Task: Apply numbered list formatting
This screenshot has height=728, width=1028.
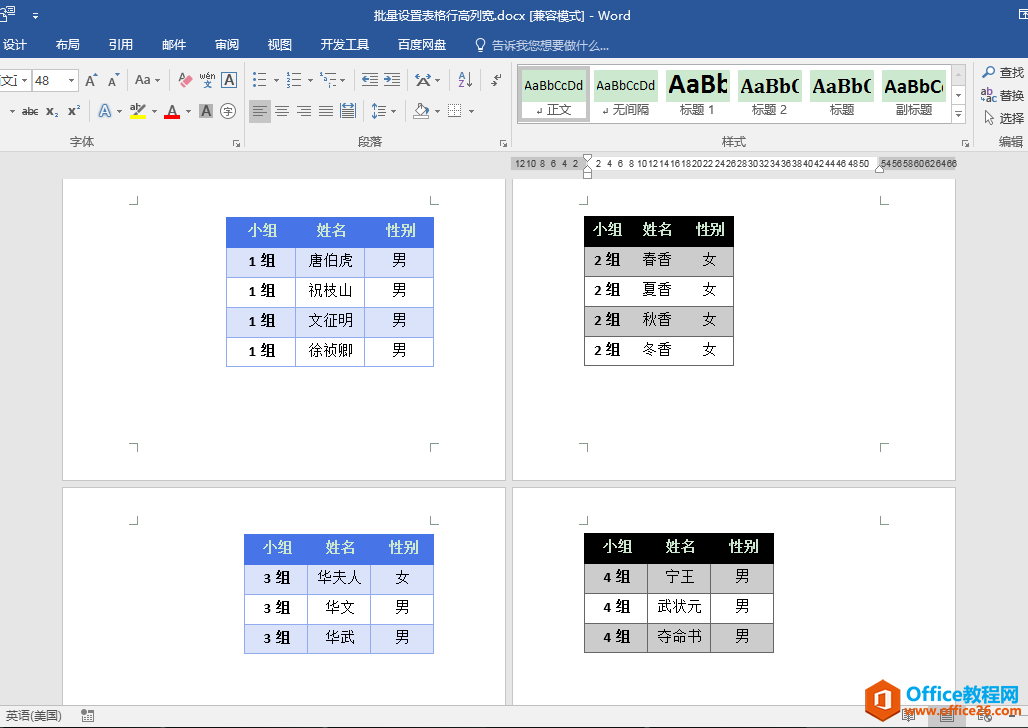Action: pyautogui.click(x=294, y=80)
